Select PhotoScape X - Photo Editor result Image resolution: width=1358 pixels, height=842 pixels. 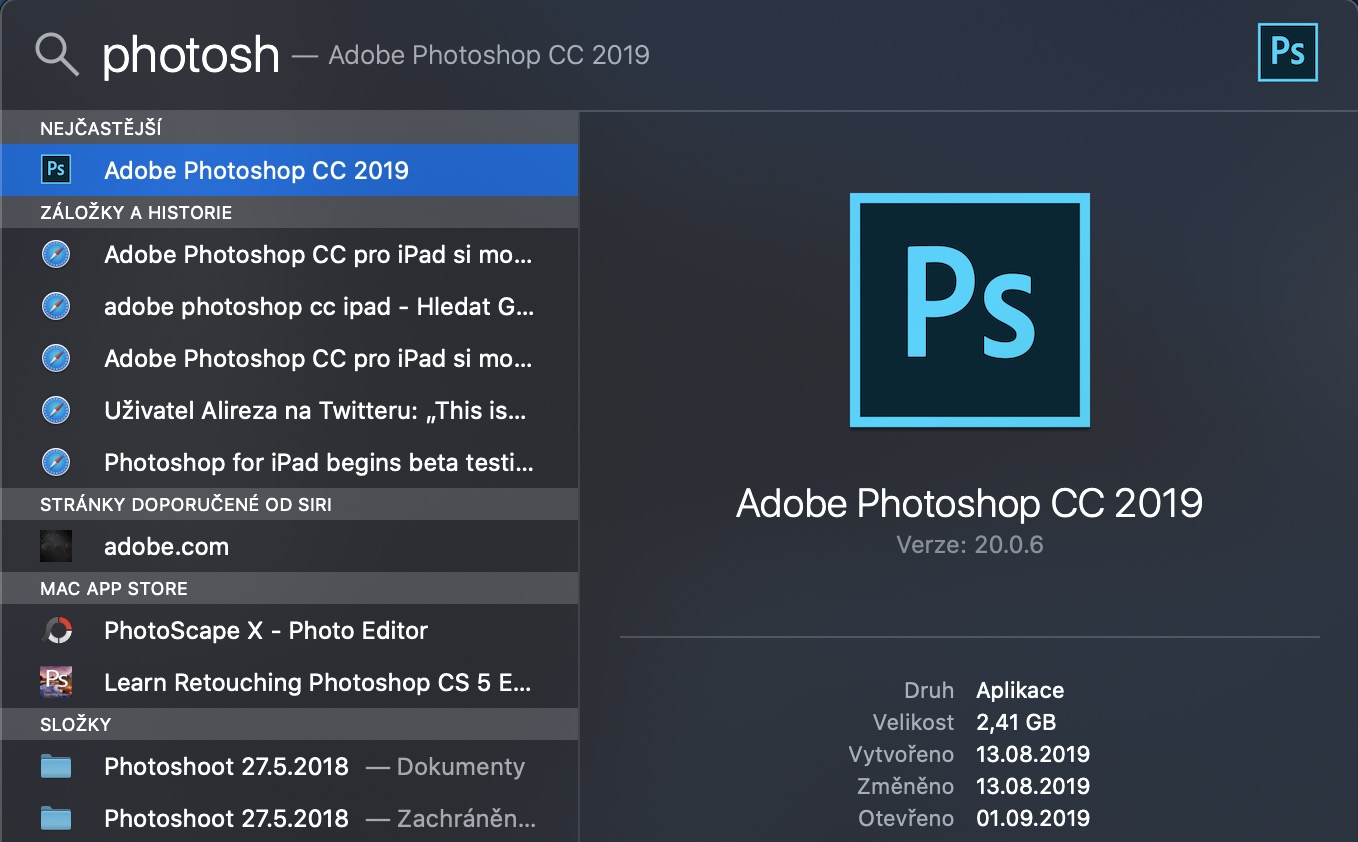[266, 631]
